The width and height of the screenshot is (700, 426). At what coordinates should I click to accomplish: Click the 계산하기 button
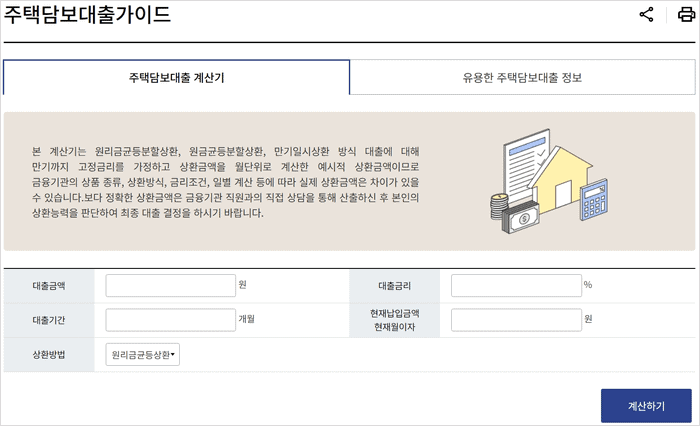646,406
